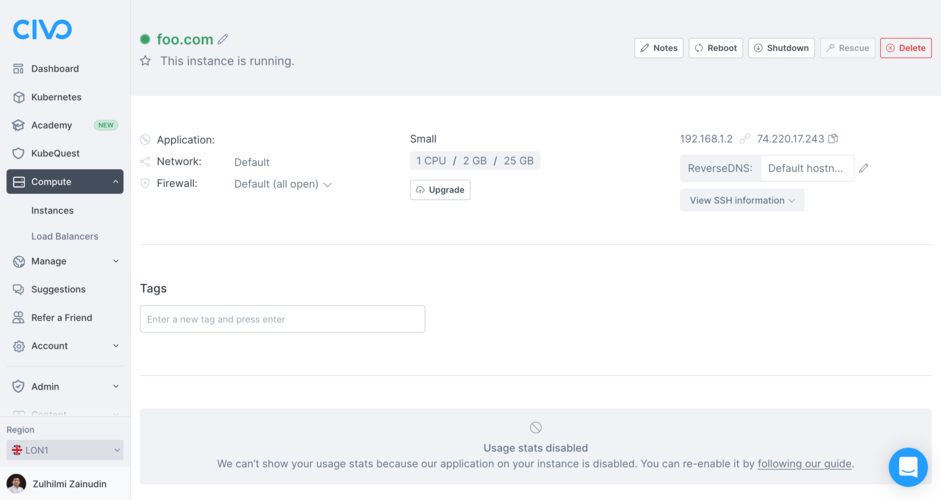
Task: Star this instance as favourite
Action: 145,61
